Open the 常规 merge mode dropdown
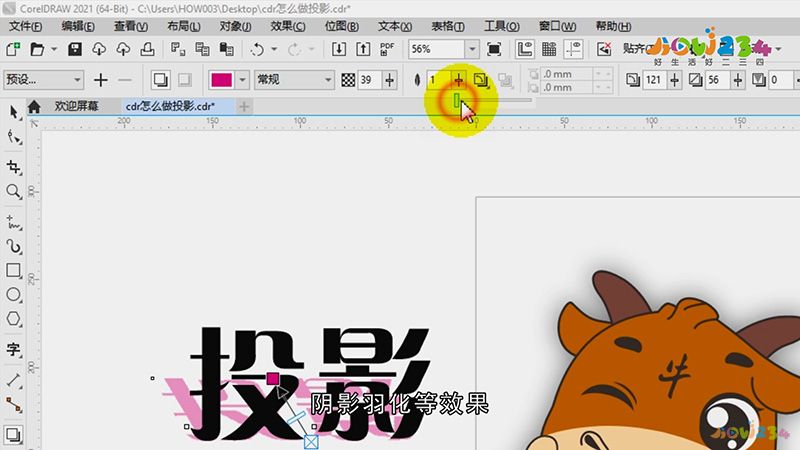The width and height of the screenshot is (800, 450). point(294,80)
